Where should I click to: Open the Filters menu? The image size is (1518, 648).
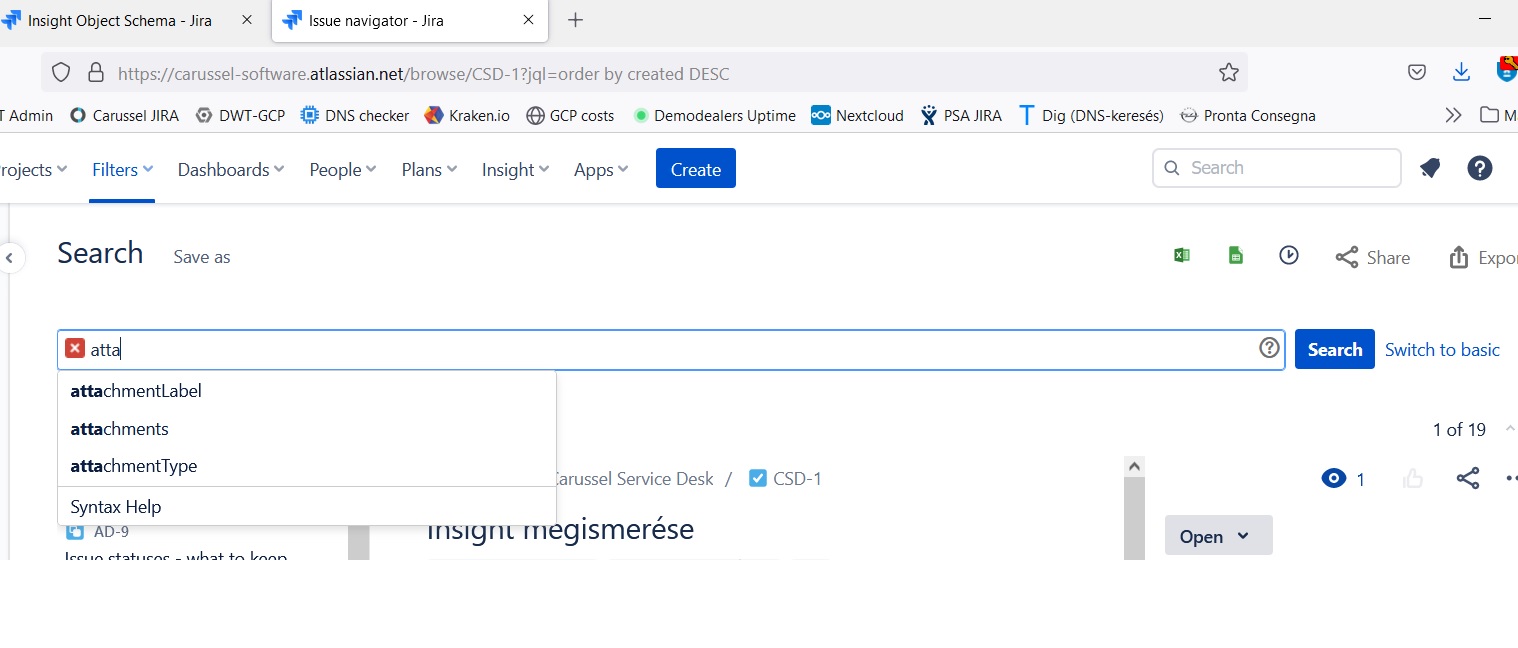114,169
